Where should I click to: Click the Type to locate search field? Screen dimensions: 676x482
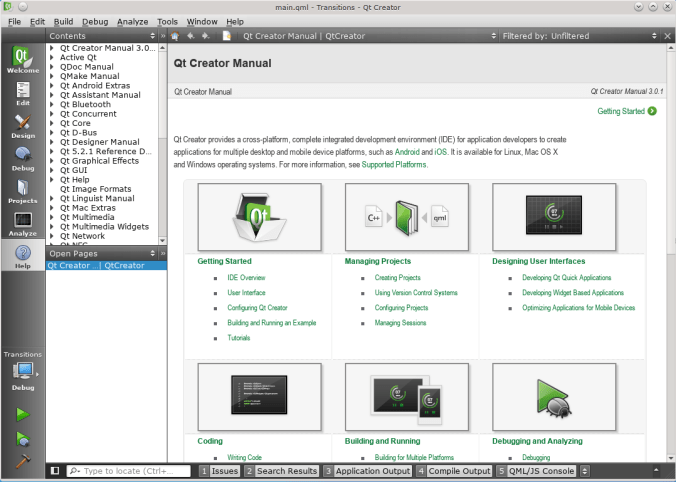pyautogui.click(x=128, y=471)
